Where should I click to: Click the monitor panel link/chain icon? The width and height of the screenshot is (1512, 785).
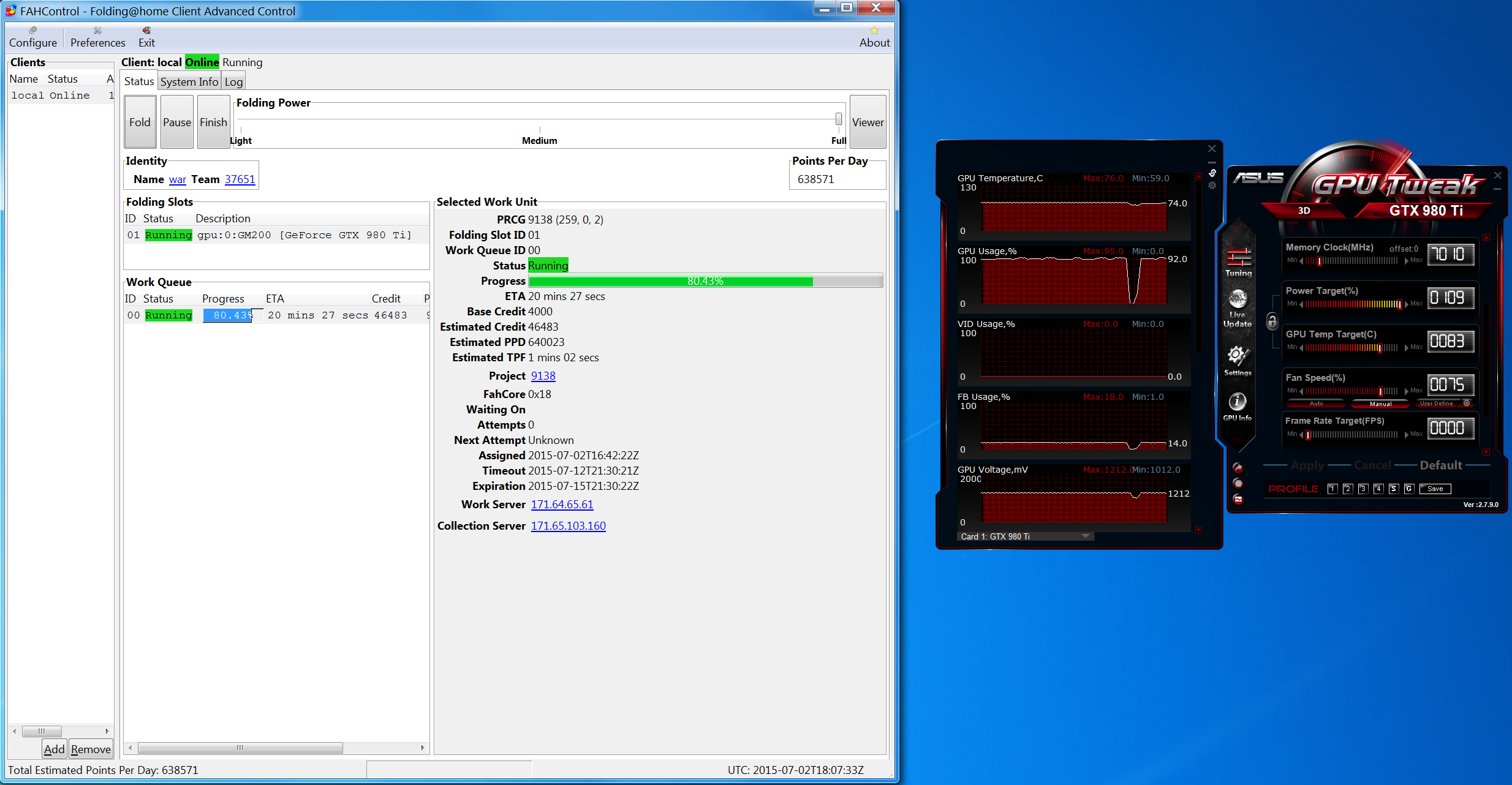click(x=1212, y=173)
